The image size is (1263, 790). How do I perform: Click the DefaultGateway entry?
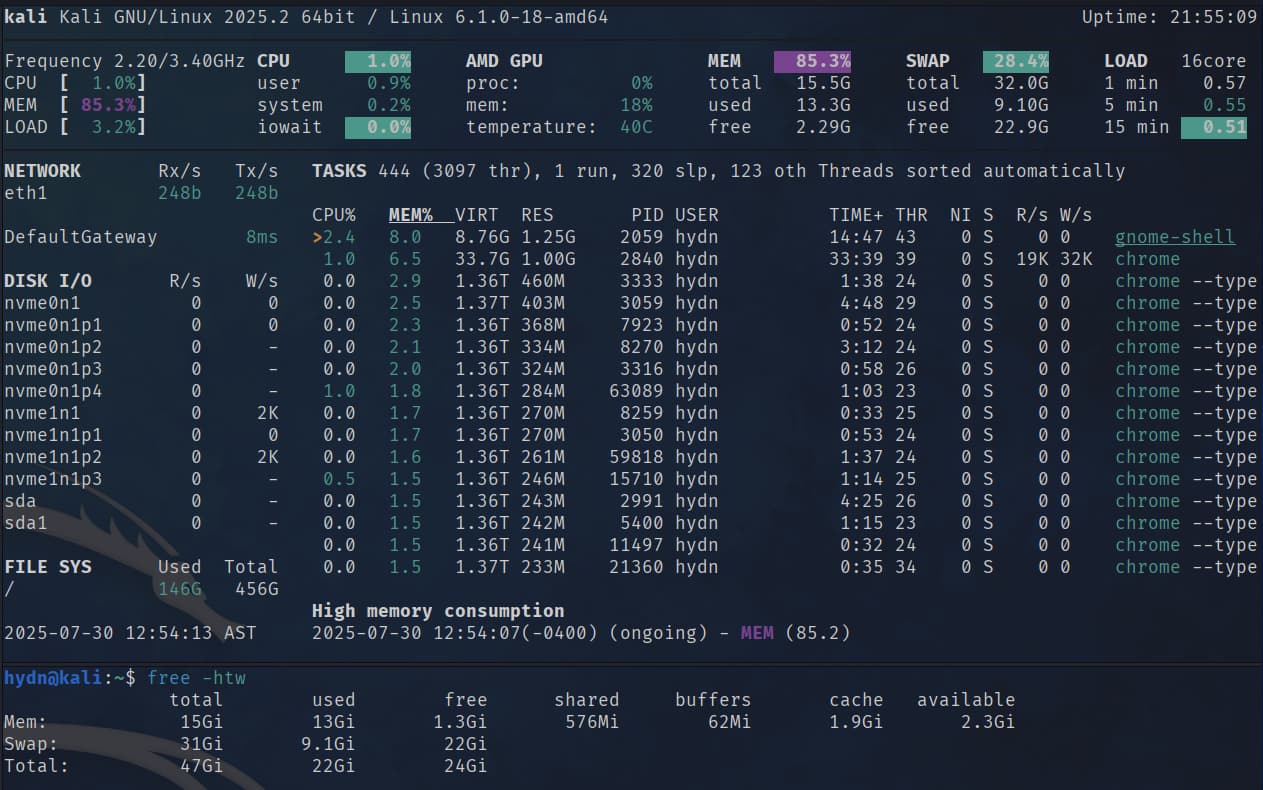tap(80, 237)
